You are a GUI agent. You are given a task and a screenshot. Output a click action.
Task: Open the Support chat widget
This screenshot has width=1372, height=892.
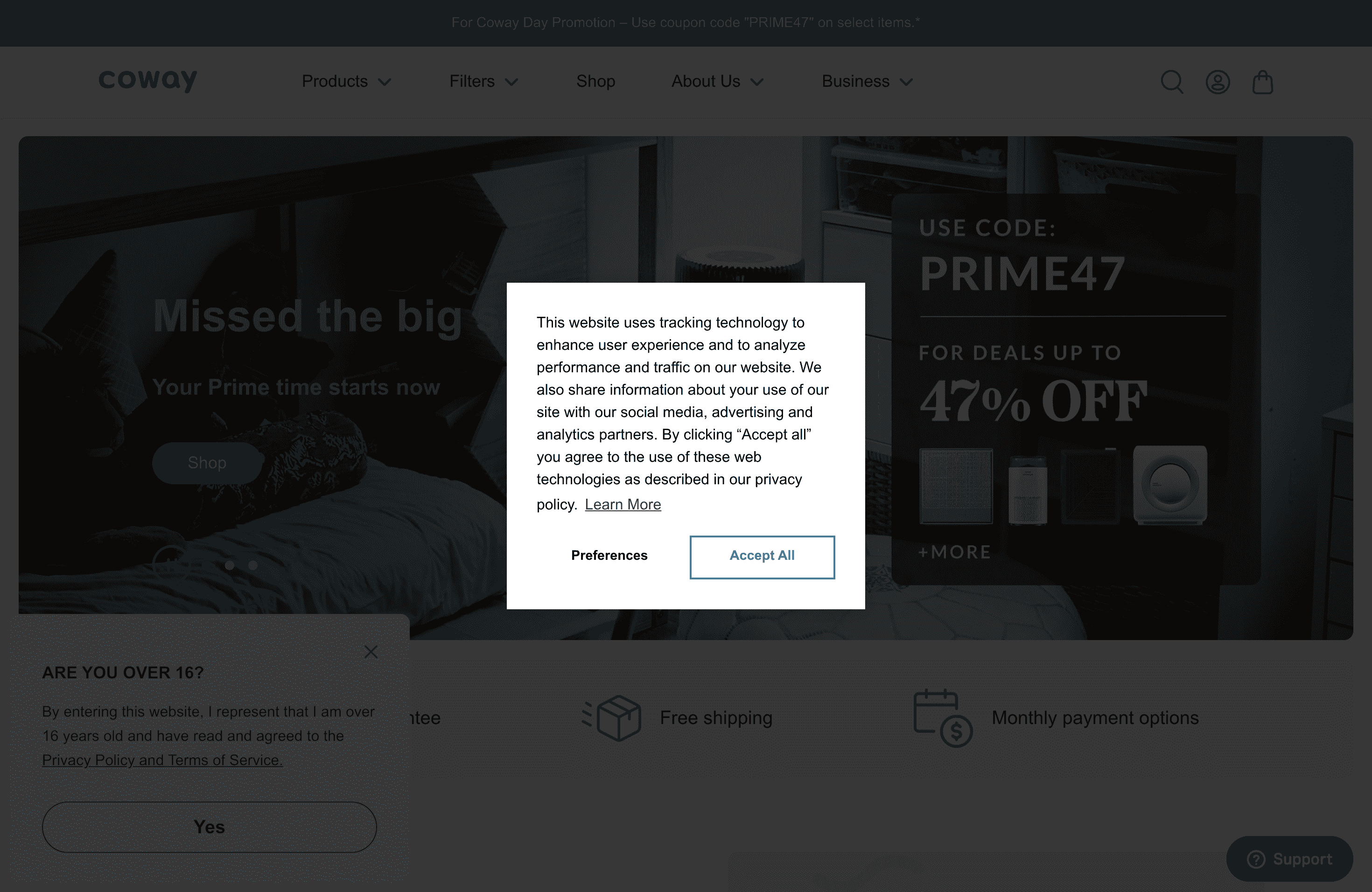coord(1289,858)
